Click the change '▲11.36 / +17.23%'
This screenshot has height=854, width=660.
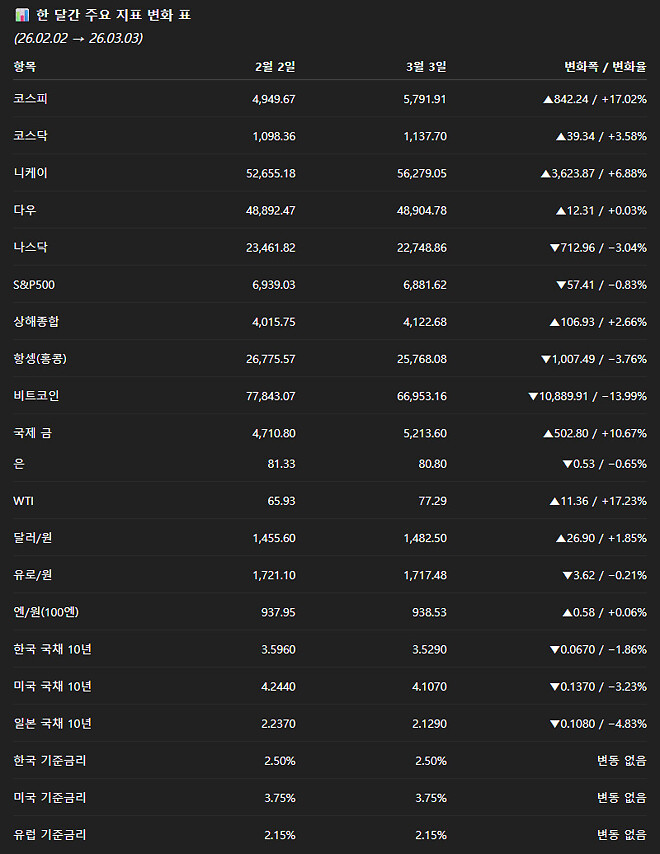point(598,501)
